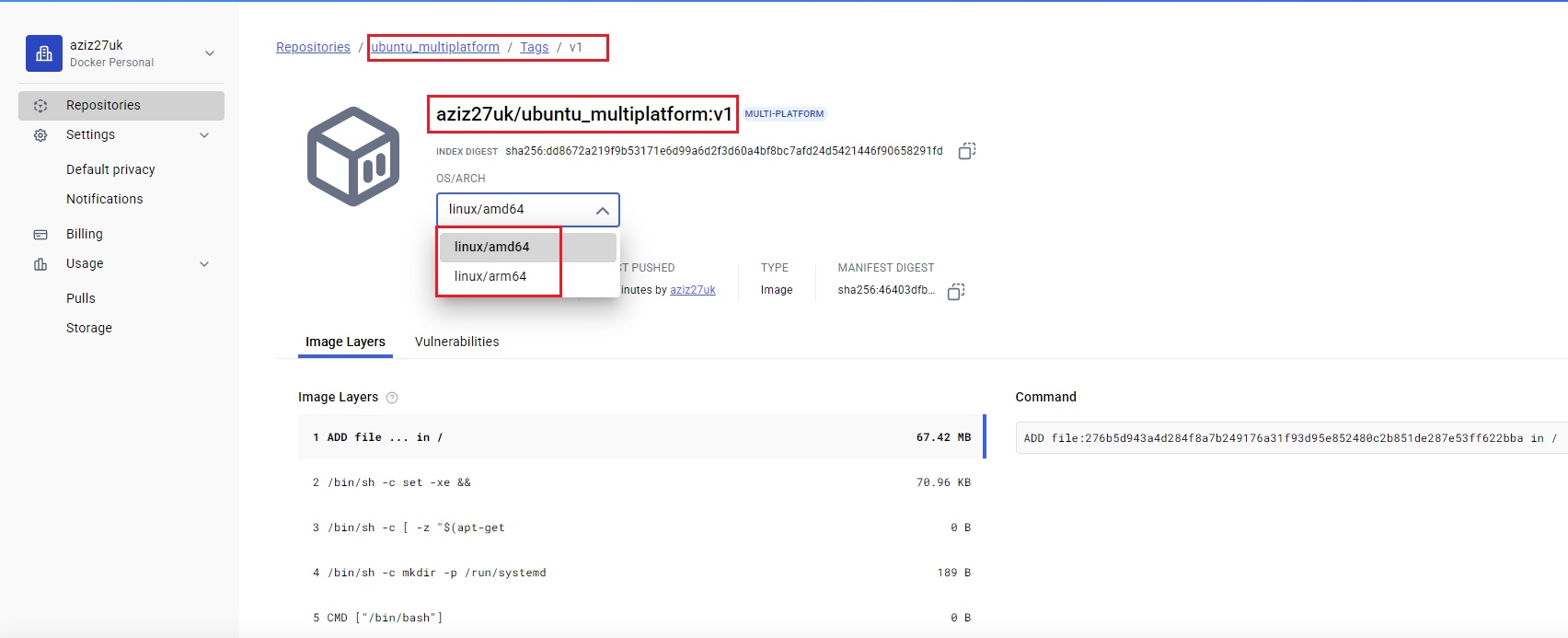Select layer 4 mkdir /run/systemd row
The width and height of the screenshot is (1568, 638).
tap(640, 573)
